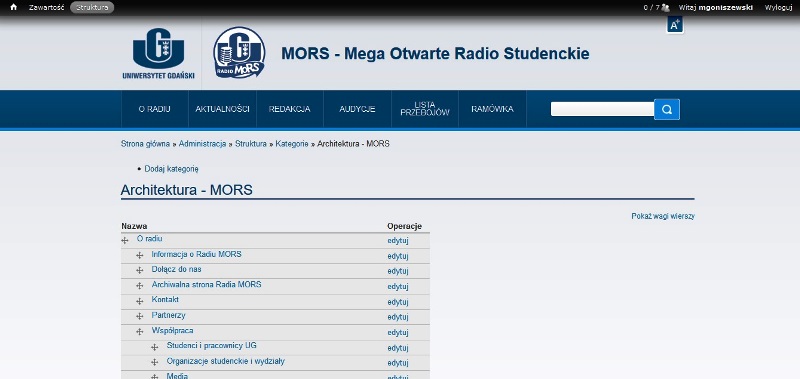
Task: Open the O radiu category
Action: [x=149, y=239]
